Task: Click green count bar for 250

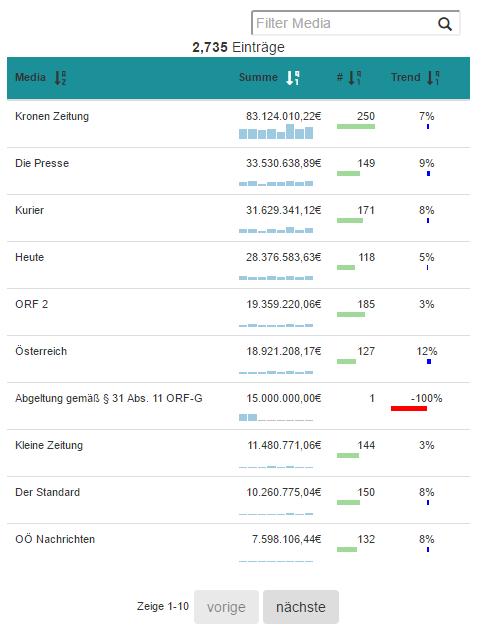Action: tap(356, 126)
